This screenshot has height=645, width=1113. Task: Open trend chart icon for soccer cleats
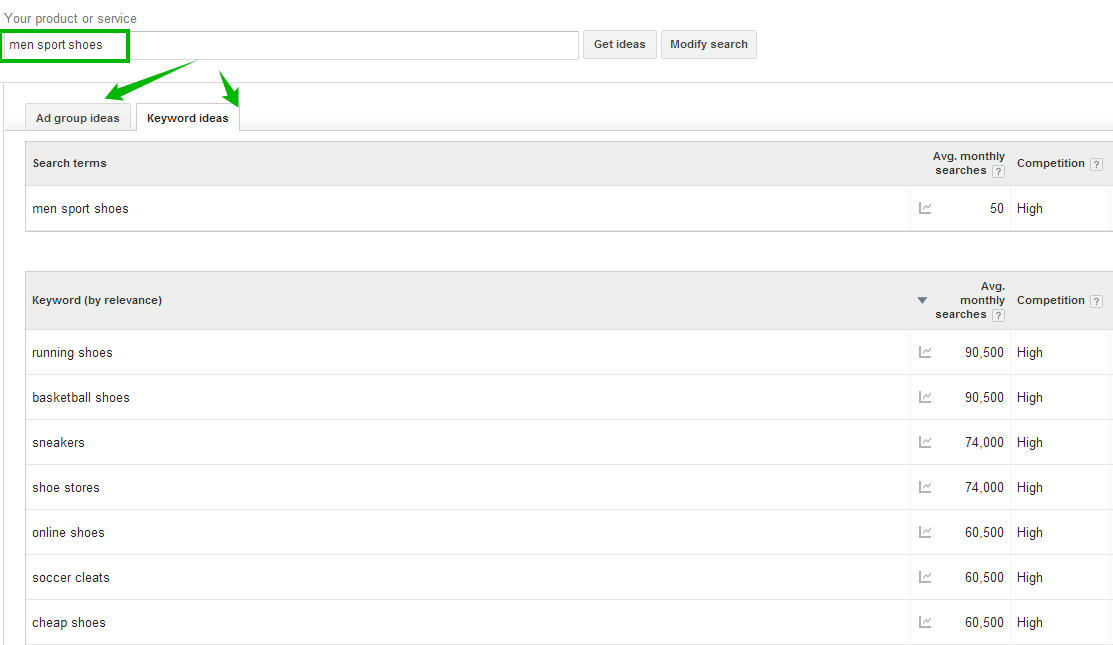925,578
